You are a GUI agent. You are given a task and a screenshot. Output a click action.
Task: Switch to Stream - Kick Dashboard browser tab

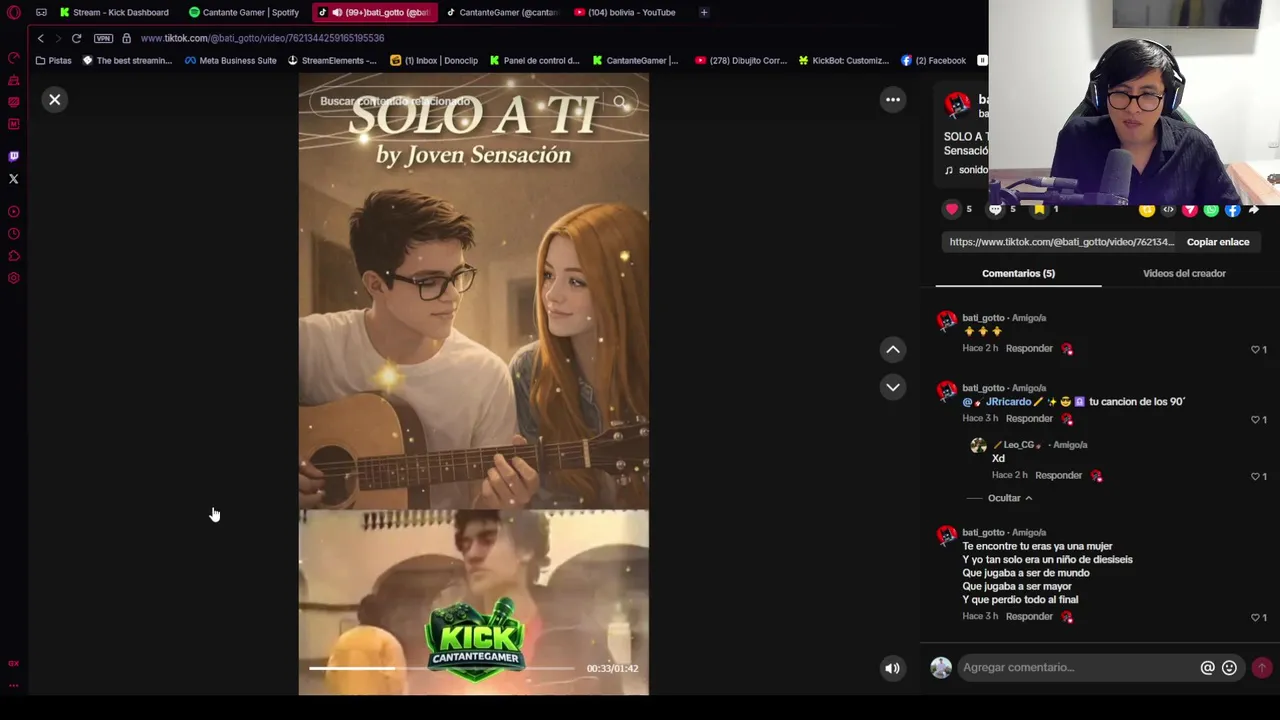[x=114, y=12]
